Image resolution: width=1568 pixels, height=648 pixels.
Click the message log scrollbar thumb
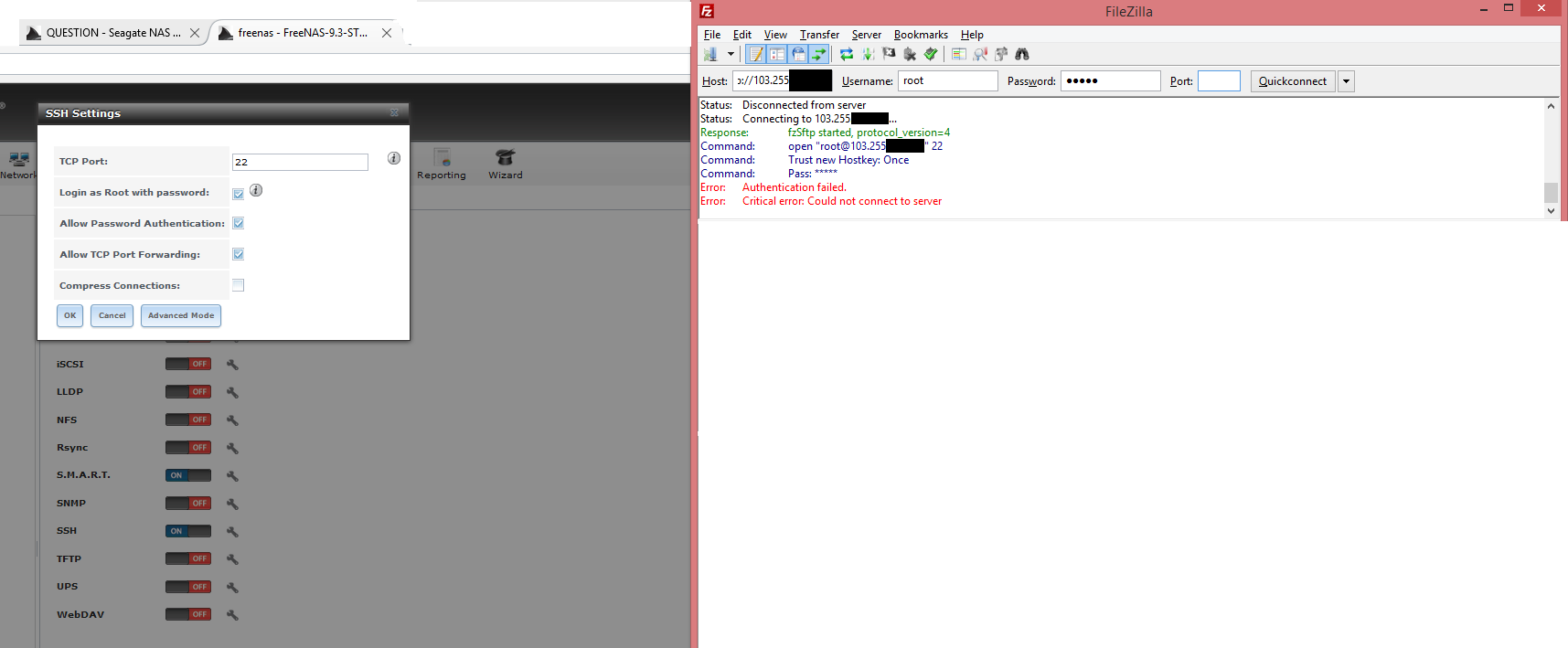(1551, 193)
